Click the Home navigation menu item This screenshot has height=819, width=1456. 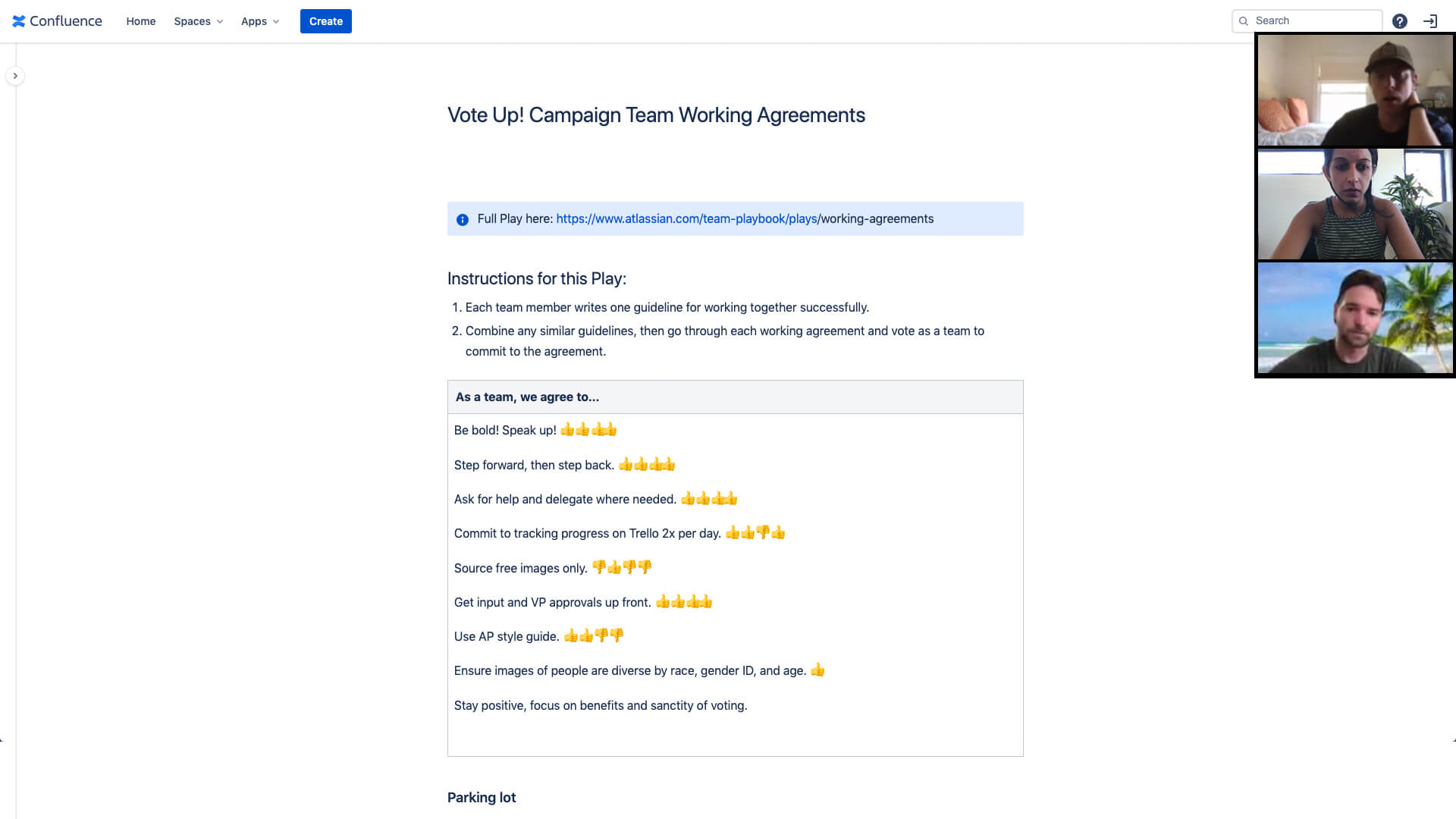pyautogui.click(x=140, y=21)
